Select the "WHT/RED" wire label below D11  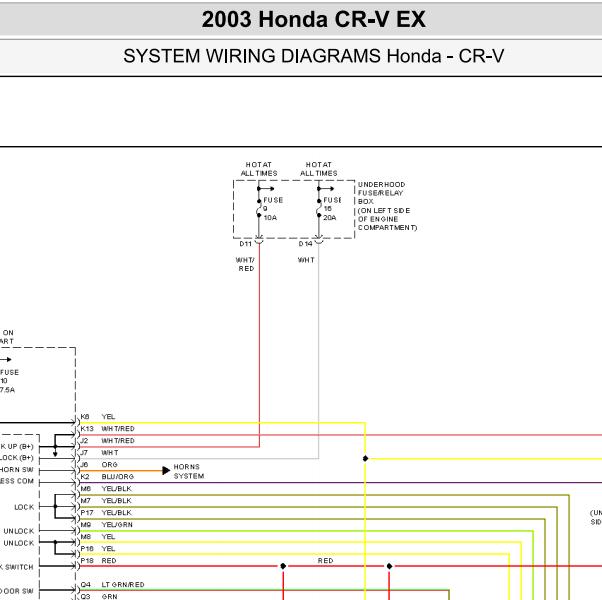click(x=245, y=264)
